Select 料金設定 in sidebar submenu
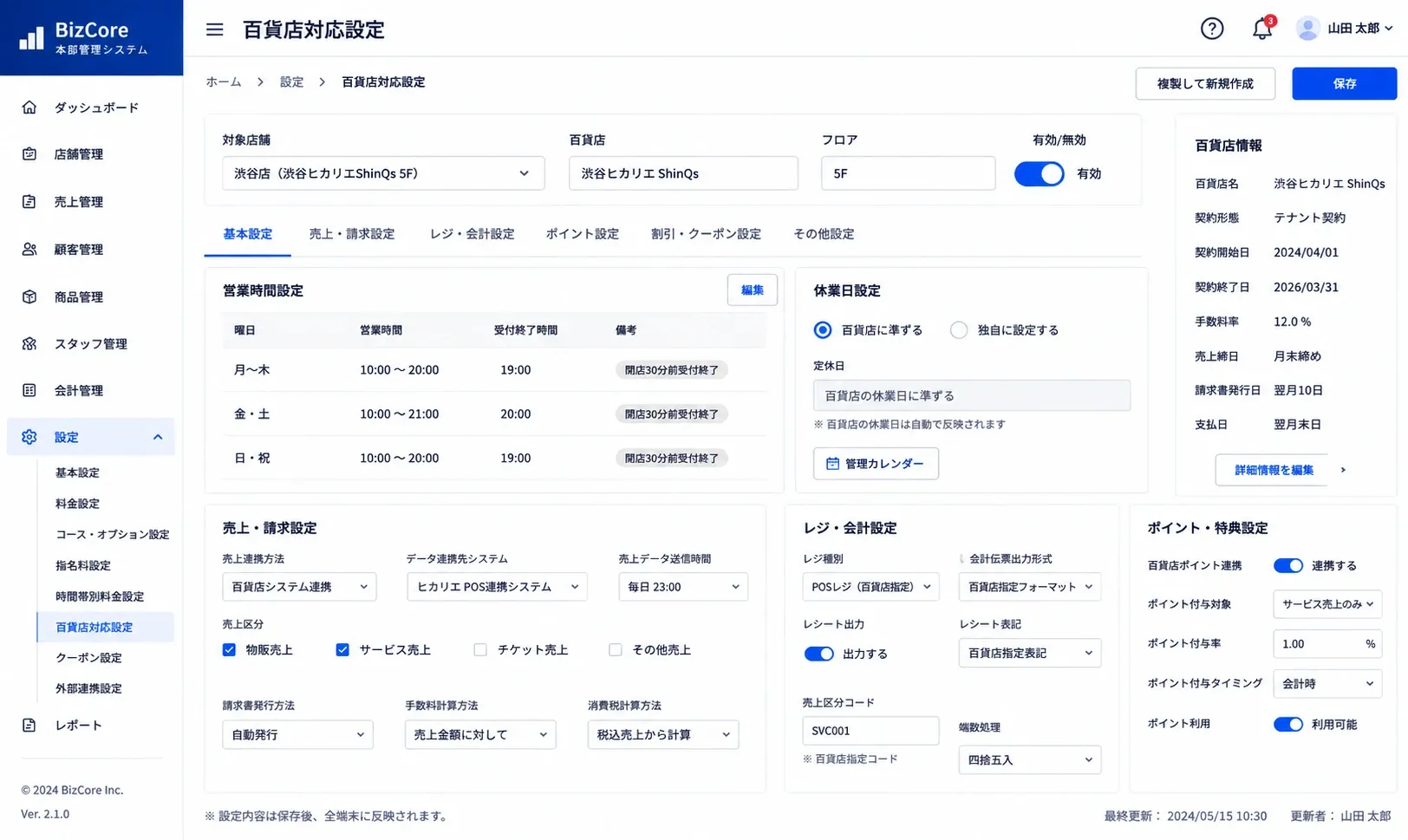This screenshot has width=1408, height=840. tap(78, 504)
